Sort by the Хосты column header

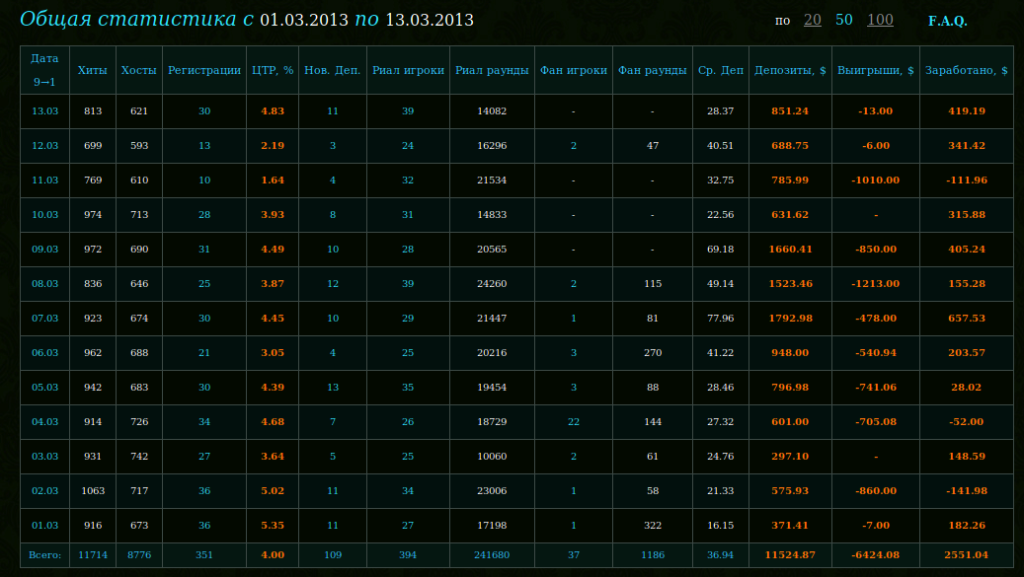click(138, 70)
